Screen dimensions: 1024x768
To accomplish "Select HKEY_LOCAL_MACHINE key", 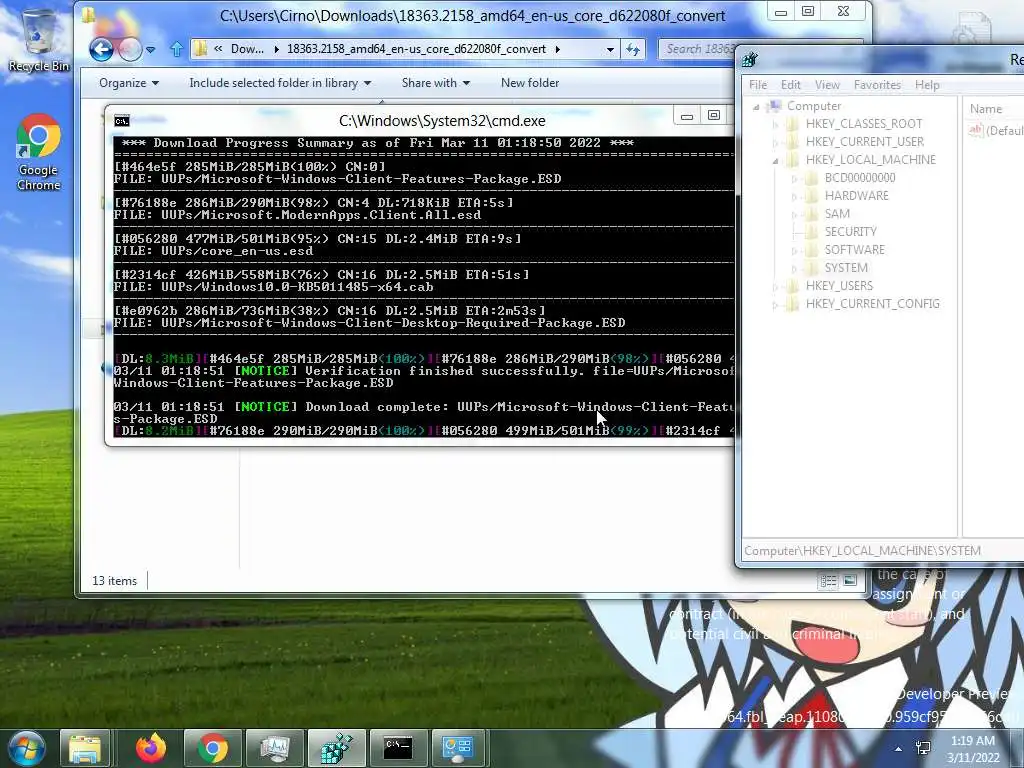I will point(871,159).
